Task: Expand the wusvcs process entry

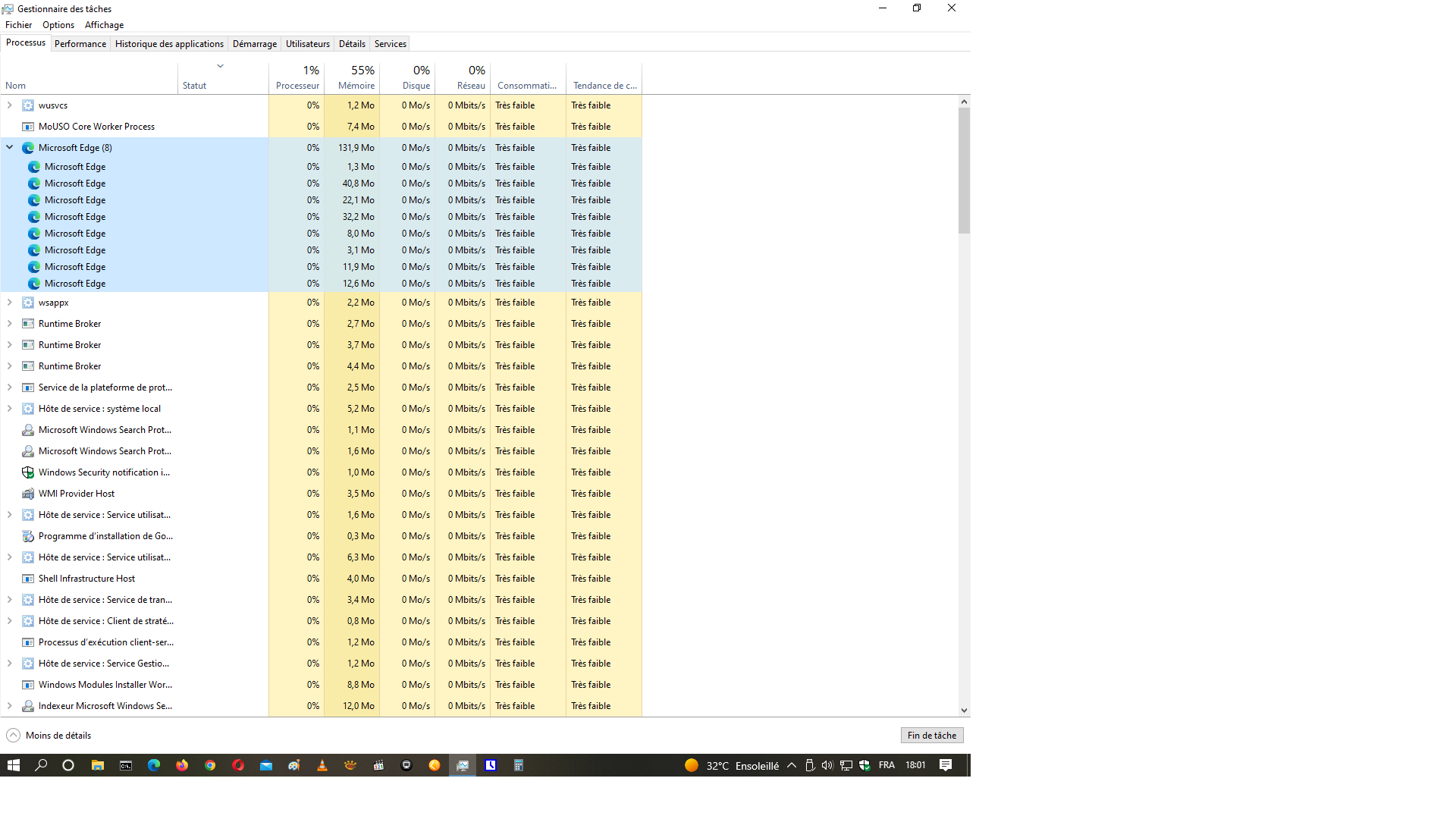Action: (x=10, y=105)
